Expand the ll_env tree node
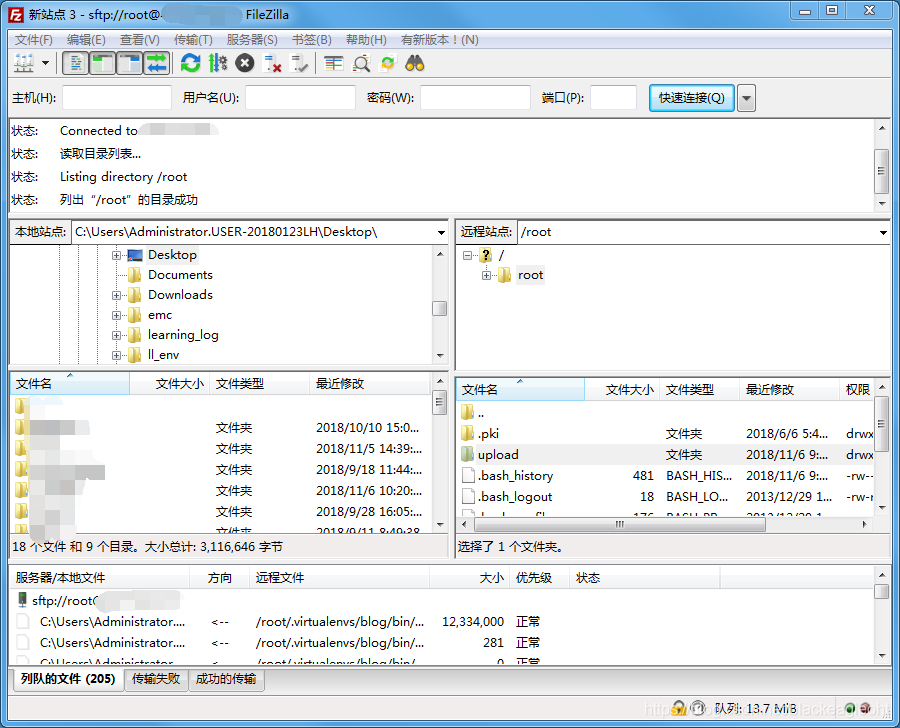The height and width of the screenshot is (728, 900). (x=116, y=355)
